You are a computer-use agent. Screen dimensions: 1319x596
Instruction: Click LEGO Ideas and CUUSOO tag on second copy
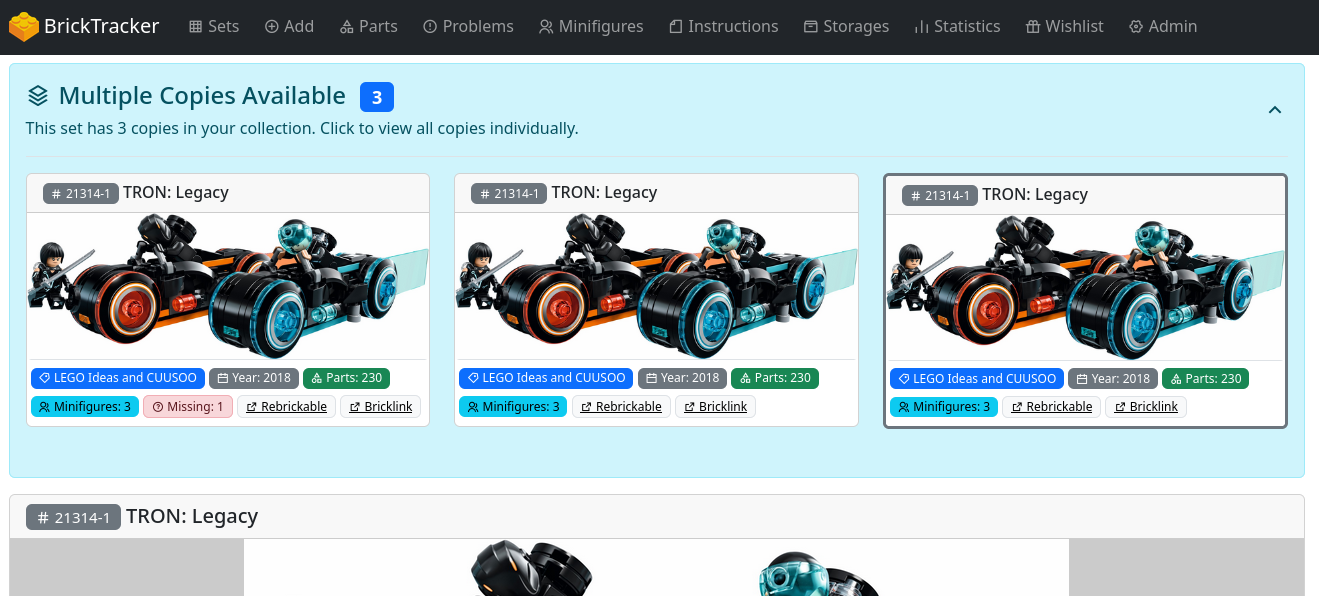pos(546,378)
